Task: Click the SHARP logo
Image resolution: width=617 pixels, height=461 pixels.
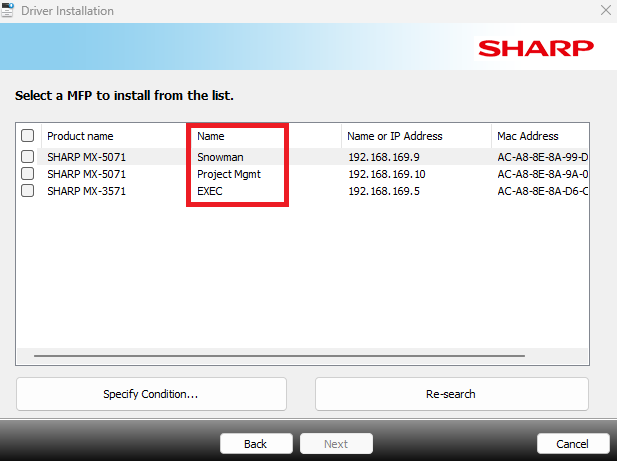Action: (536, 48)
